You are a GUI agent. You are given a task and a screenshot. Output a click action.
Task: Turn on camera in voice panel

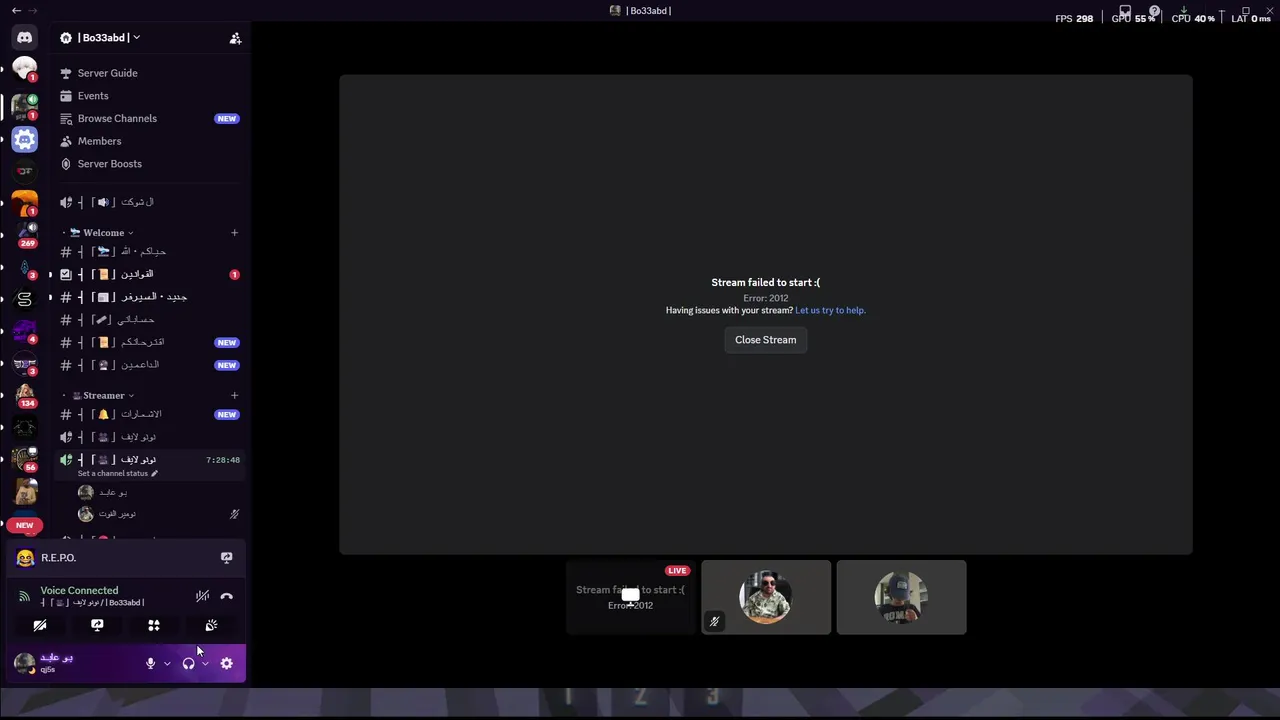40,625
